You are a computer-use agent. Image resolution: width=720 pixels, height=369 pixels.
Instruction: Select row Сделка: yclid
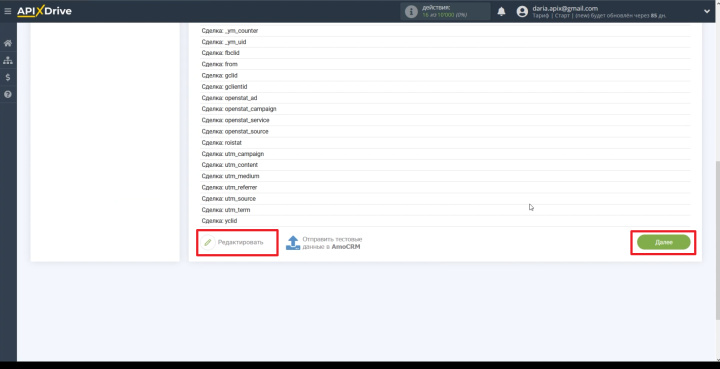445,221
